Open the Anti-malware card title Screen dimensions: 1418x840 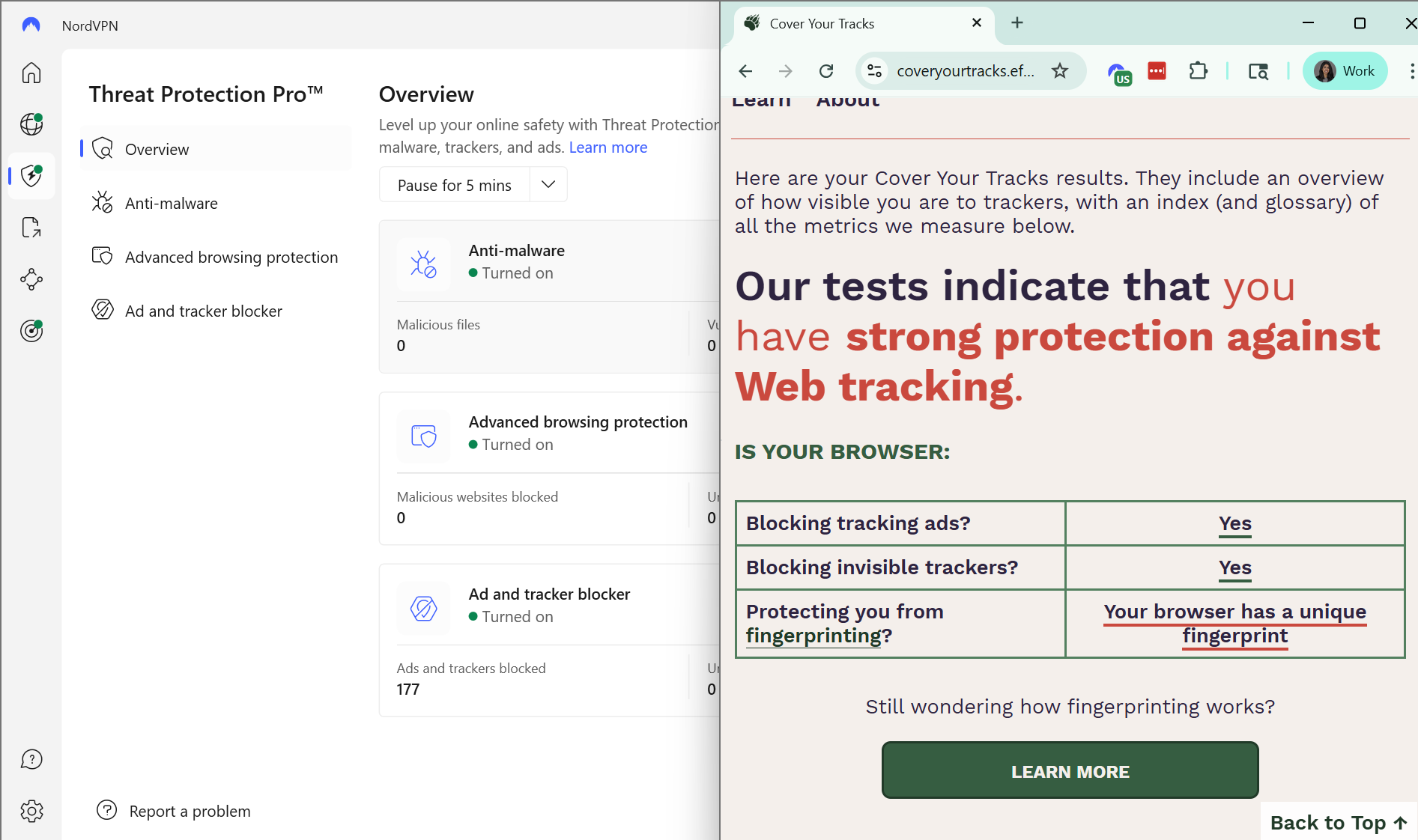pos(516,251)
